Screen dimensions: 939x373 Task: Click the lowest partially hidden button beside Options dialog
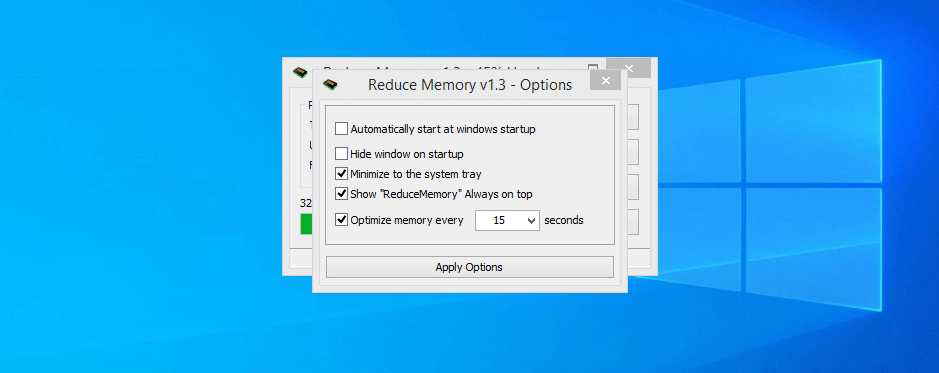(633, 222)
